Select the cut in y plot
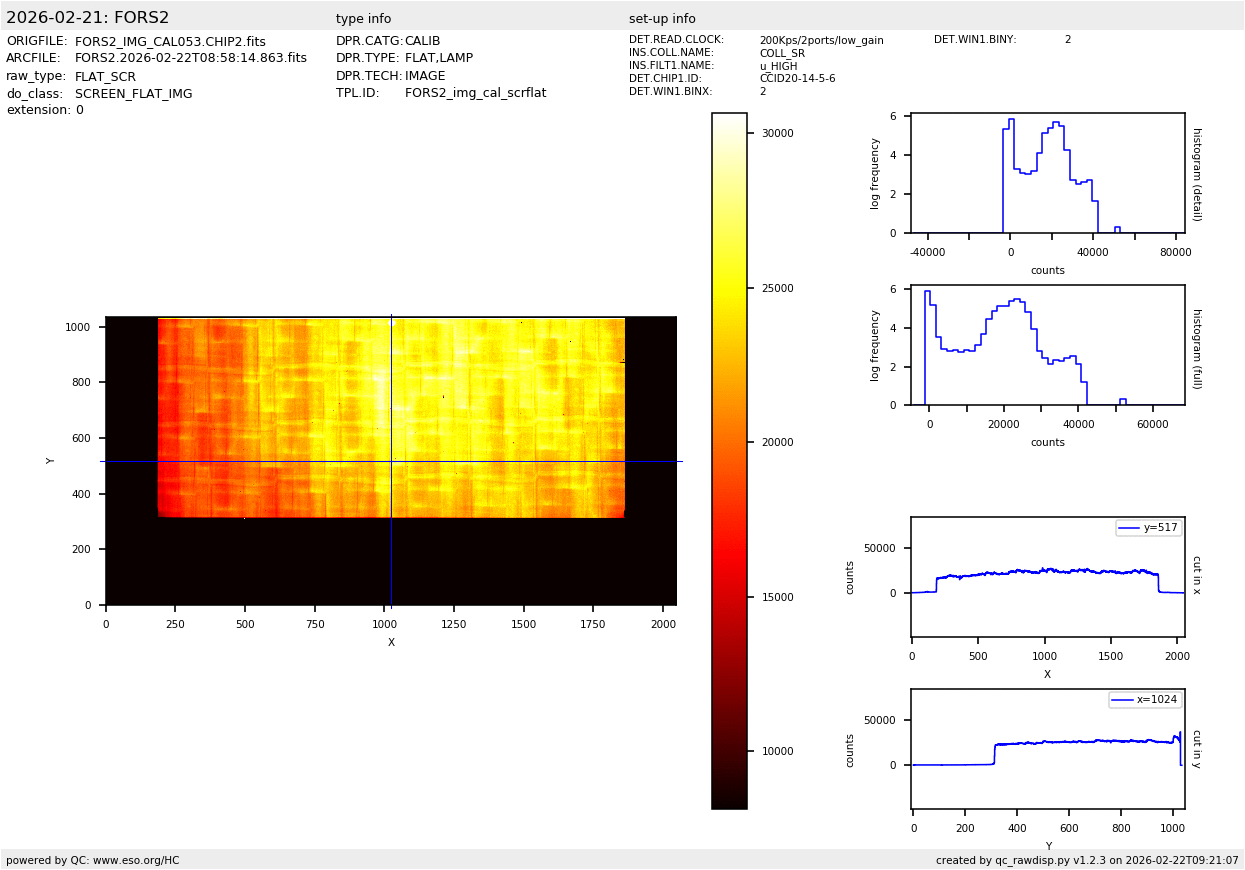This screenshot has height=870, width=1245. tap(1047, 748)
